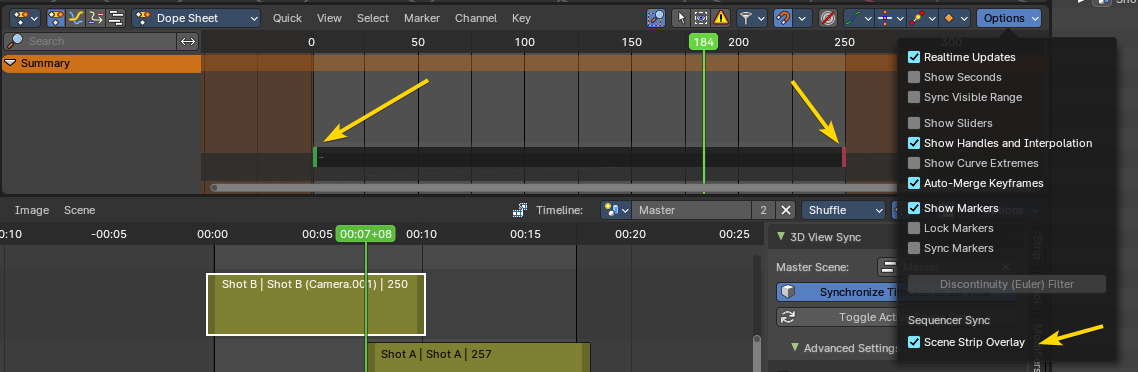Open the keyframe type diamond dropdown
Screen dimensions: 1138x372
[x=954, y=17]
